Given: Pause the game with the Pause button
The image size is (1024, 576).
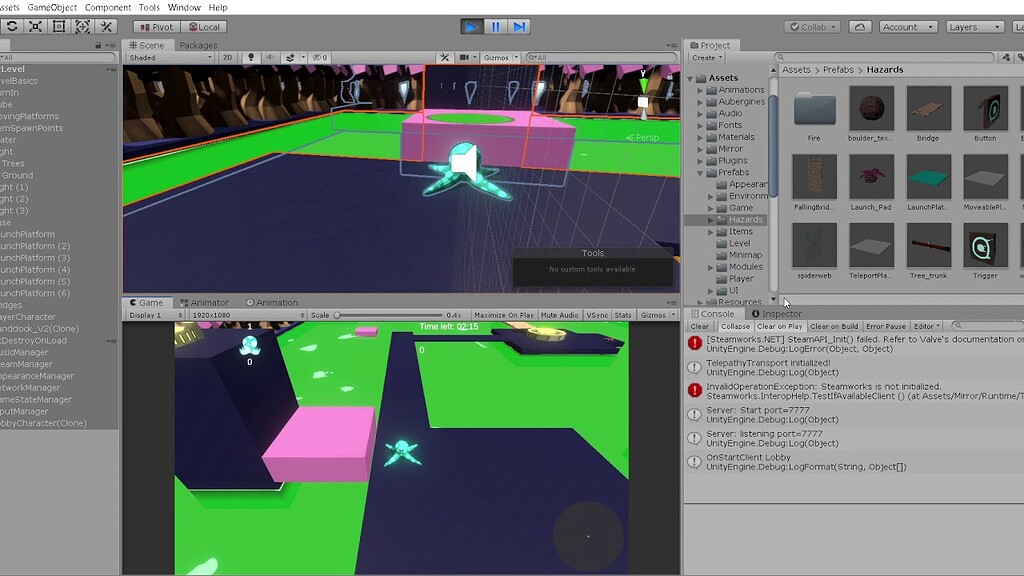Looking at the screenshot, I should [x=495, y=27].
